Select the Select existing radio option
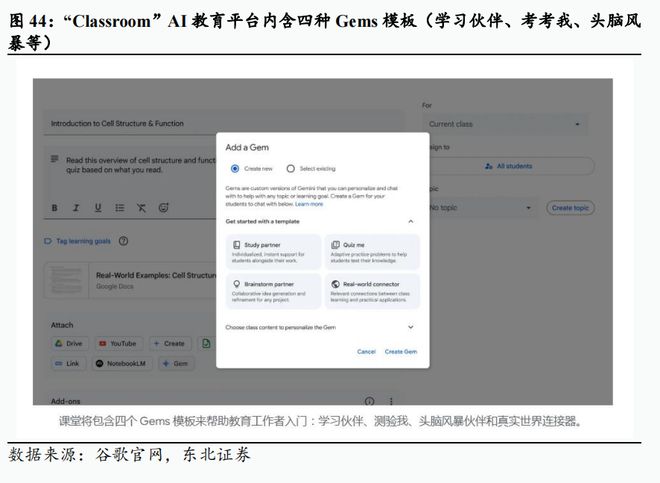 tap(290, 168)
